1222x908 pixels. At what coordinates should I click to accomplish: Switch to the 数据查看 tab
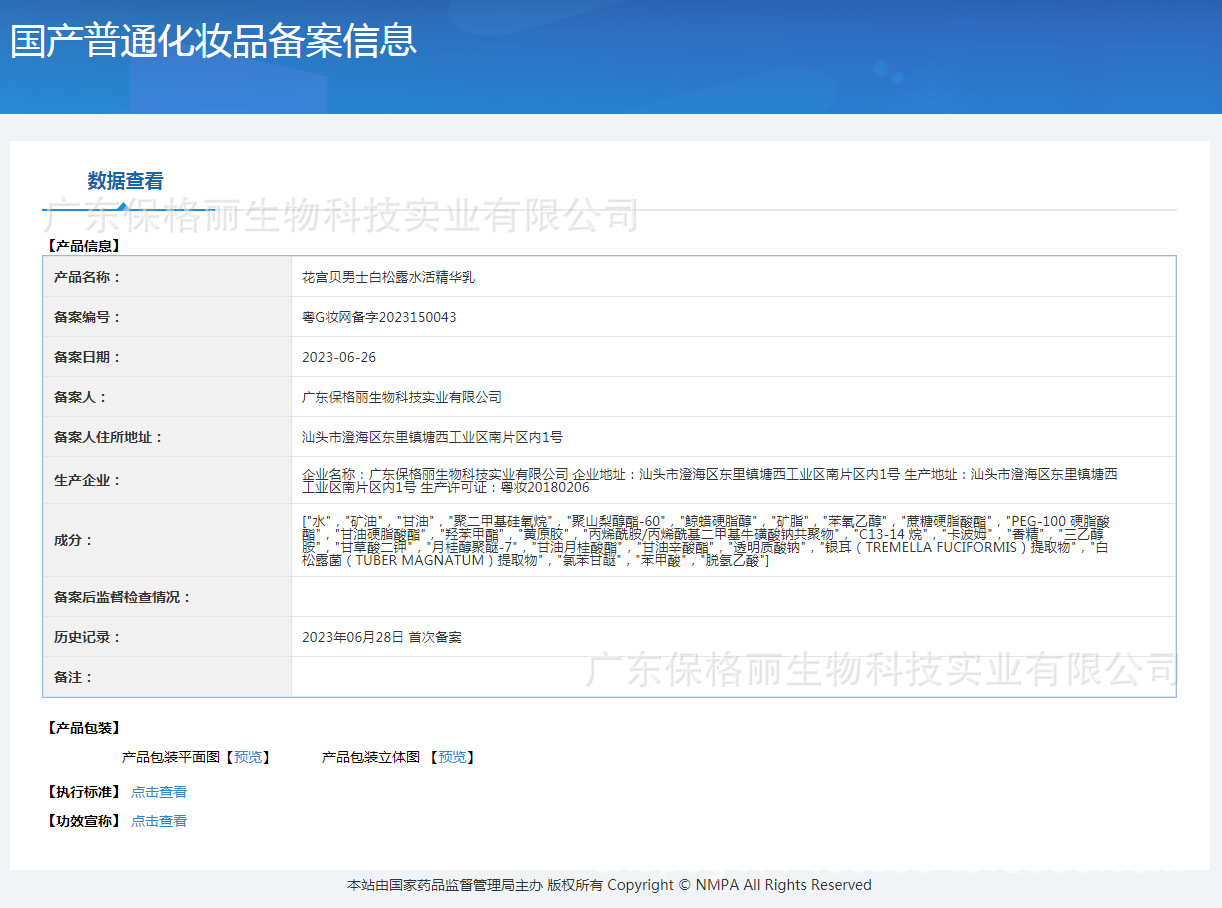125,181
